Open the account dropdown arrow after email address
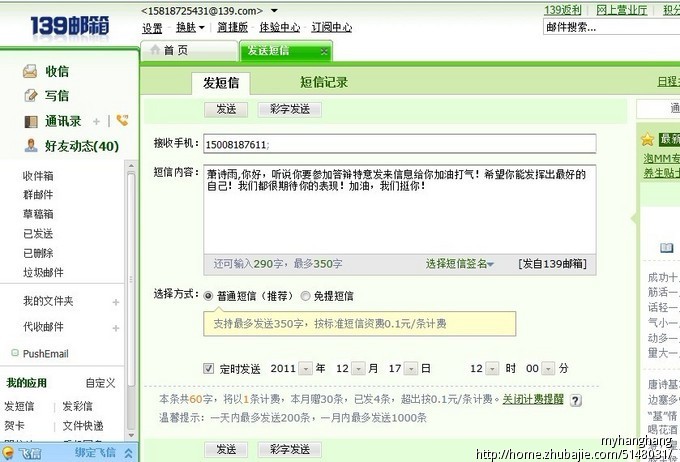Viewport: 680px width, 462px height. (x=274, y=10)
